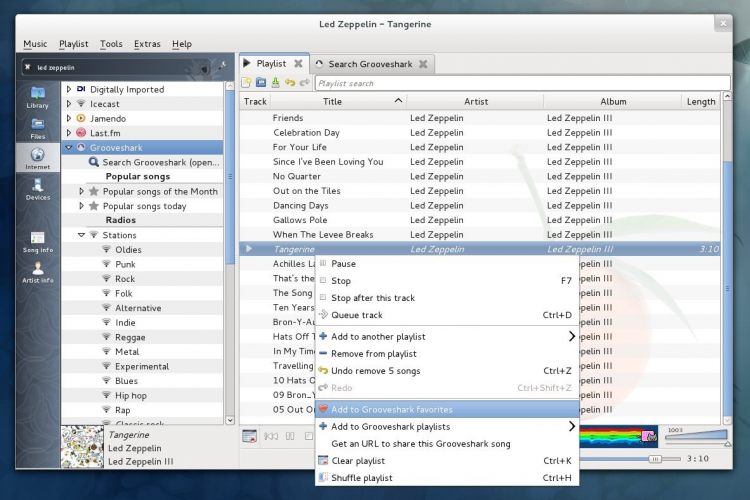Open the Library sidebar panel
The image size is (750, 500).
tap(37, 97)
